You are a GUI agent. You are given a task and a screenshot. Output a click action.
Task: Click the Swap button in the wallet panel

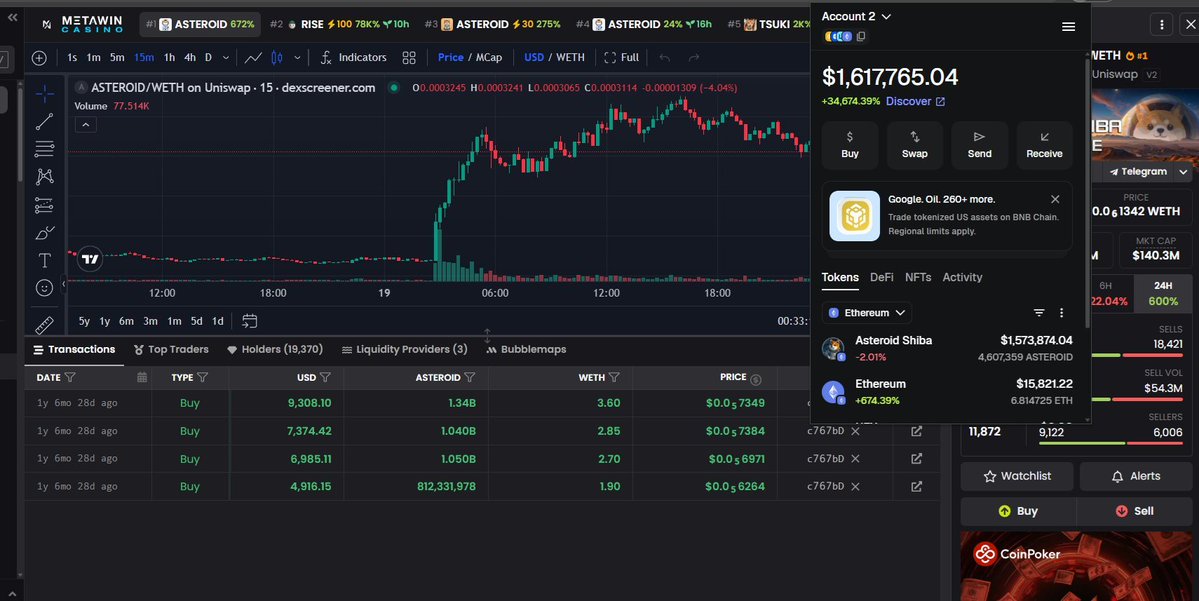click(x=914, y=145)
